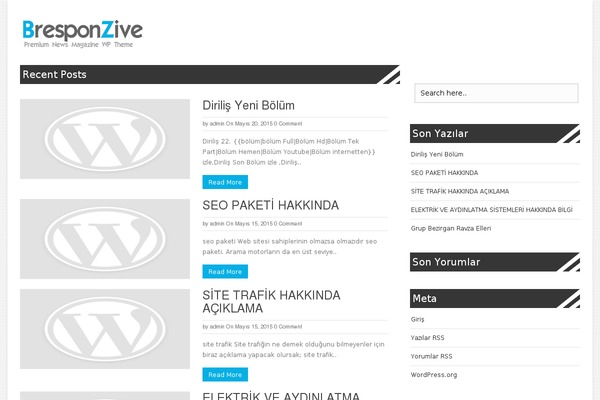This screenshot has height=400, width=600.
Task: Click the excerpt text beginning 'Diriliş 22.'
Action: [x=289, y=152]
